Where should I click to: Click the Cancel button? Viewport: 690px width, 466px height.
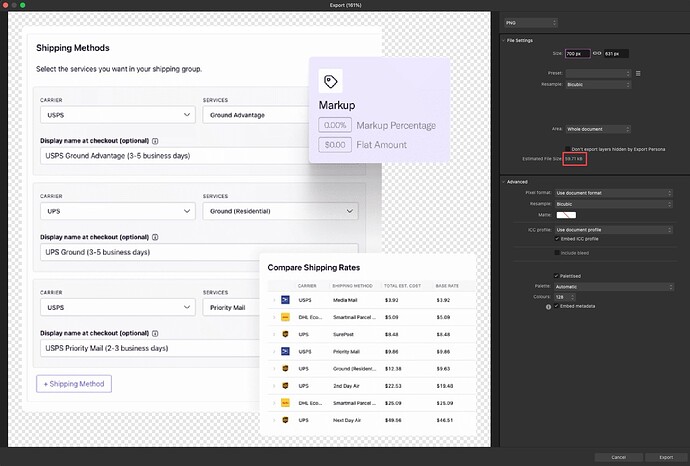pyautogui.click(x=618, y=457)
